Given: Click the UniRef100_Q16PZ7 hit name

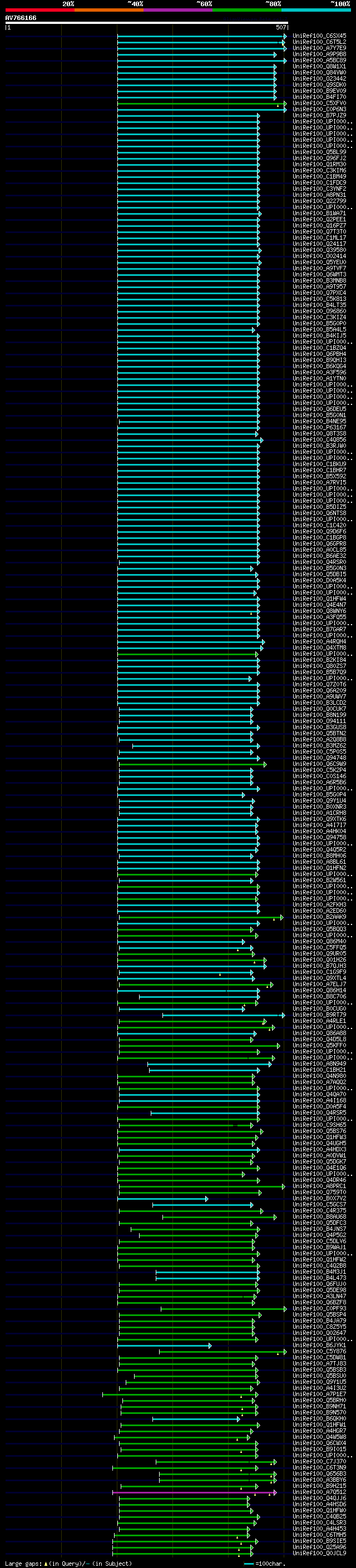Looking at the screenshot, I should coord(319,226).
